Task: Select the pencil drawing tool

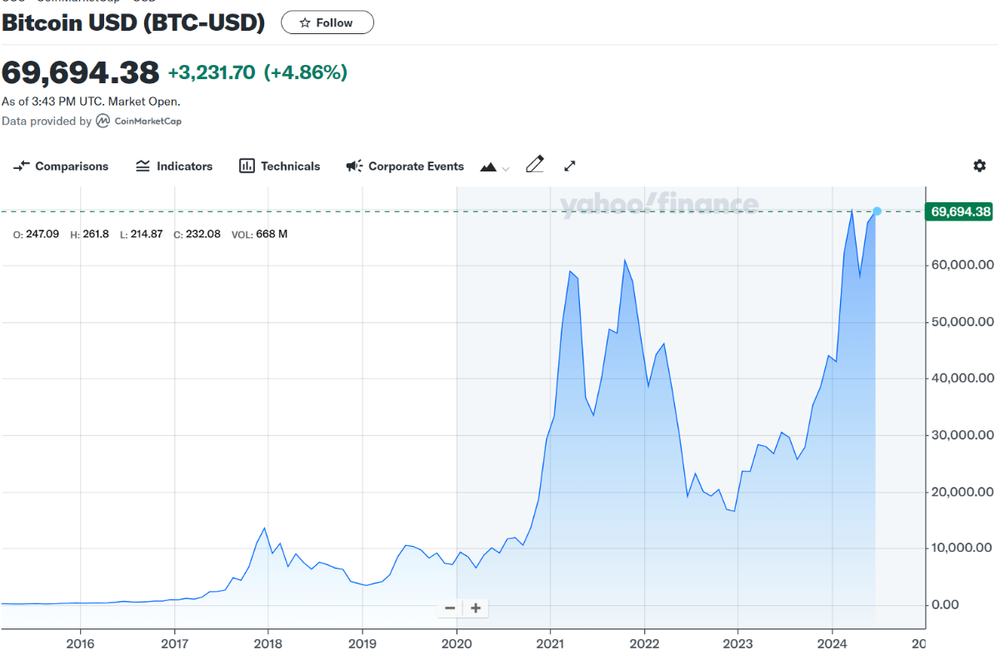Action: [x=535, y=165]
